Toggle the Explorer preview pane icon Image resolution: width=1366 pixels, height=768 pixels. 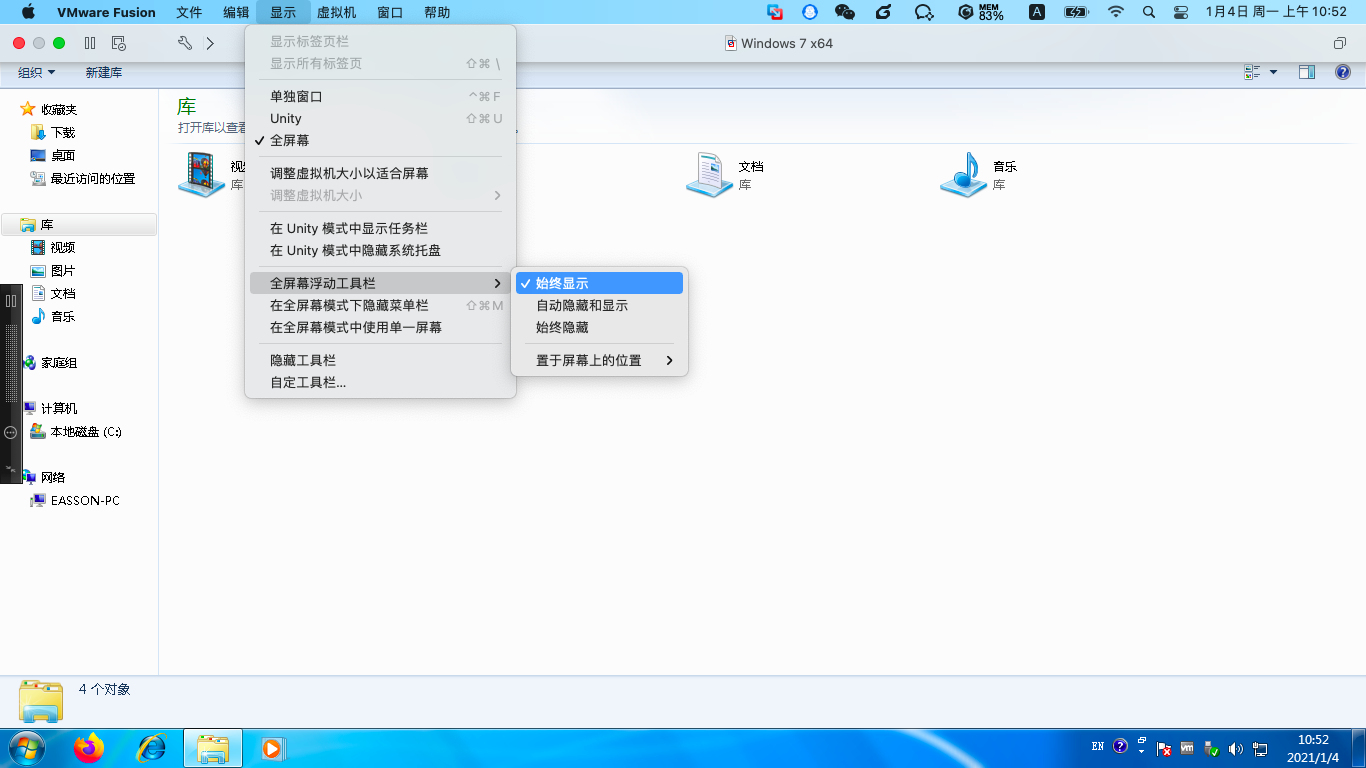[x=1306, y=72]
